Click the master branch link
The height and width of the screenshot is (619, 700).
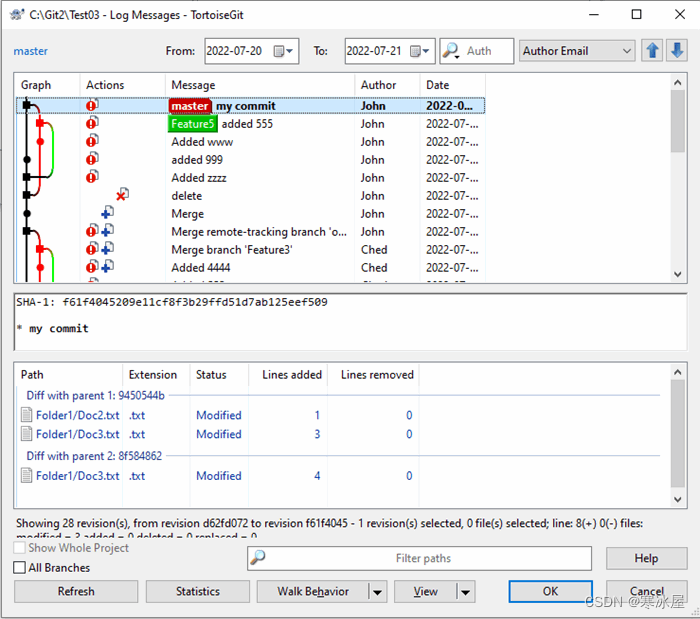point(30,51)
